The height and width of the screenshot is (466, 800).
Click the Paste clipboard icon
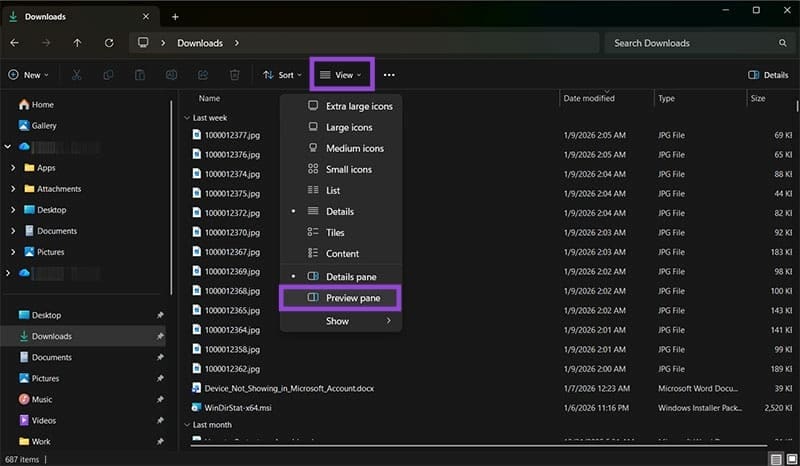140,75
